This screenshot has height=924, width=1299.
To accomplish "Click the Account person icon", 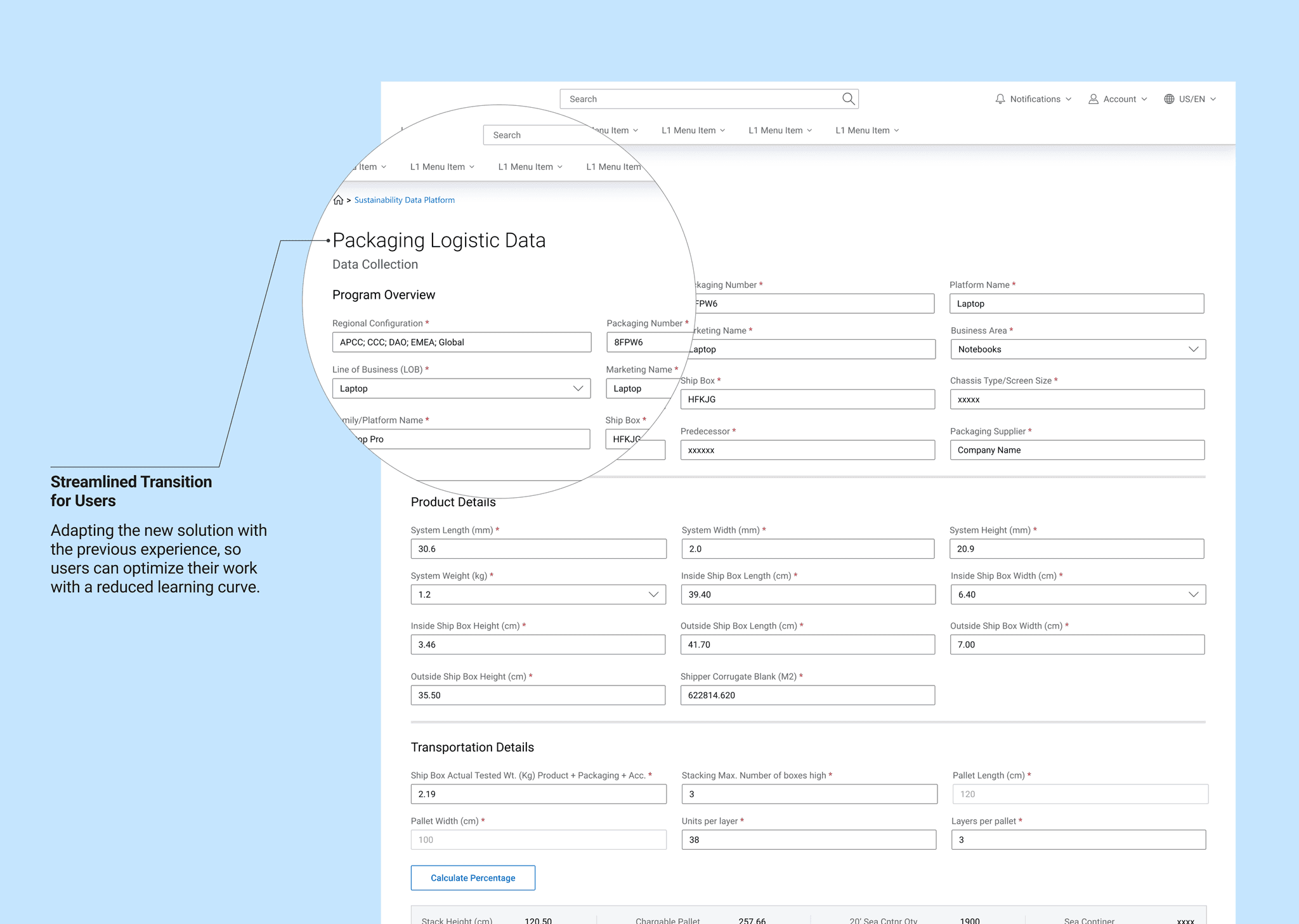I will coord(1093,99).
